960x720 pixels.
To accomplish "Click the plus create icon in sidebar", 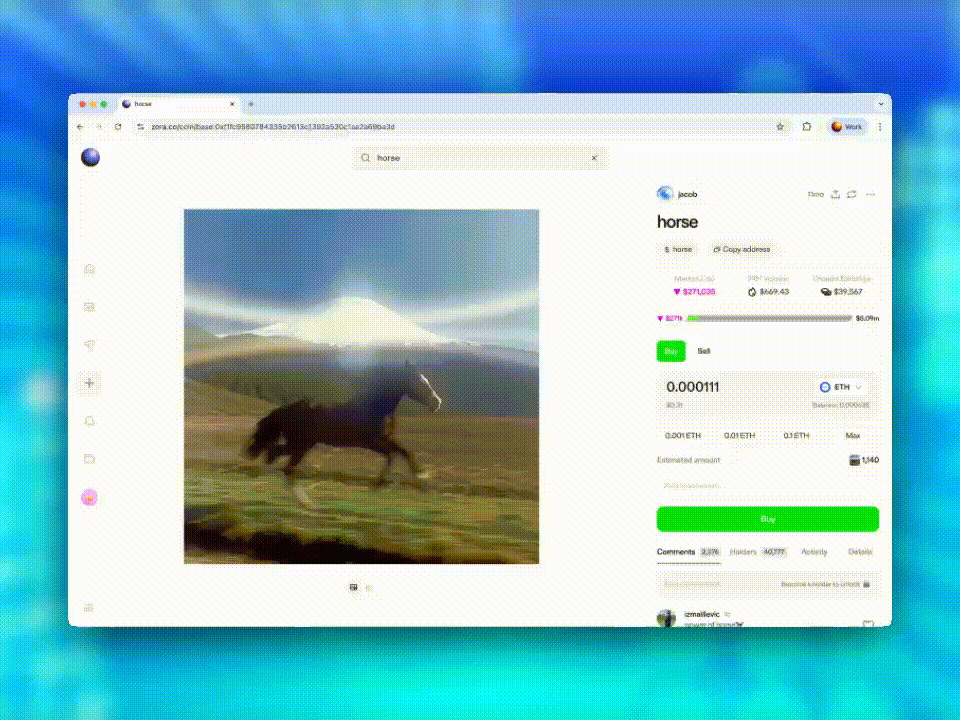I will tap(89, 383).
